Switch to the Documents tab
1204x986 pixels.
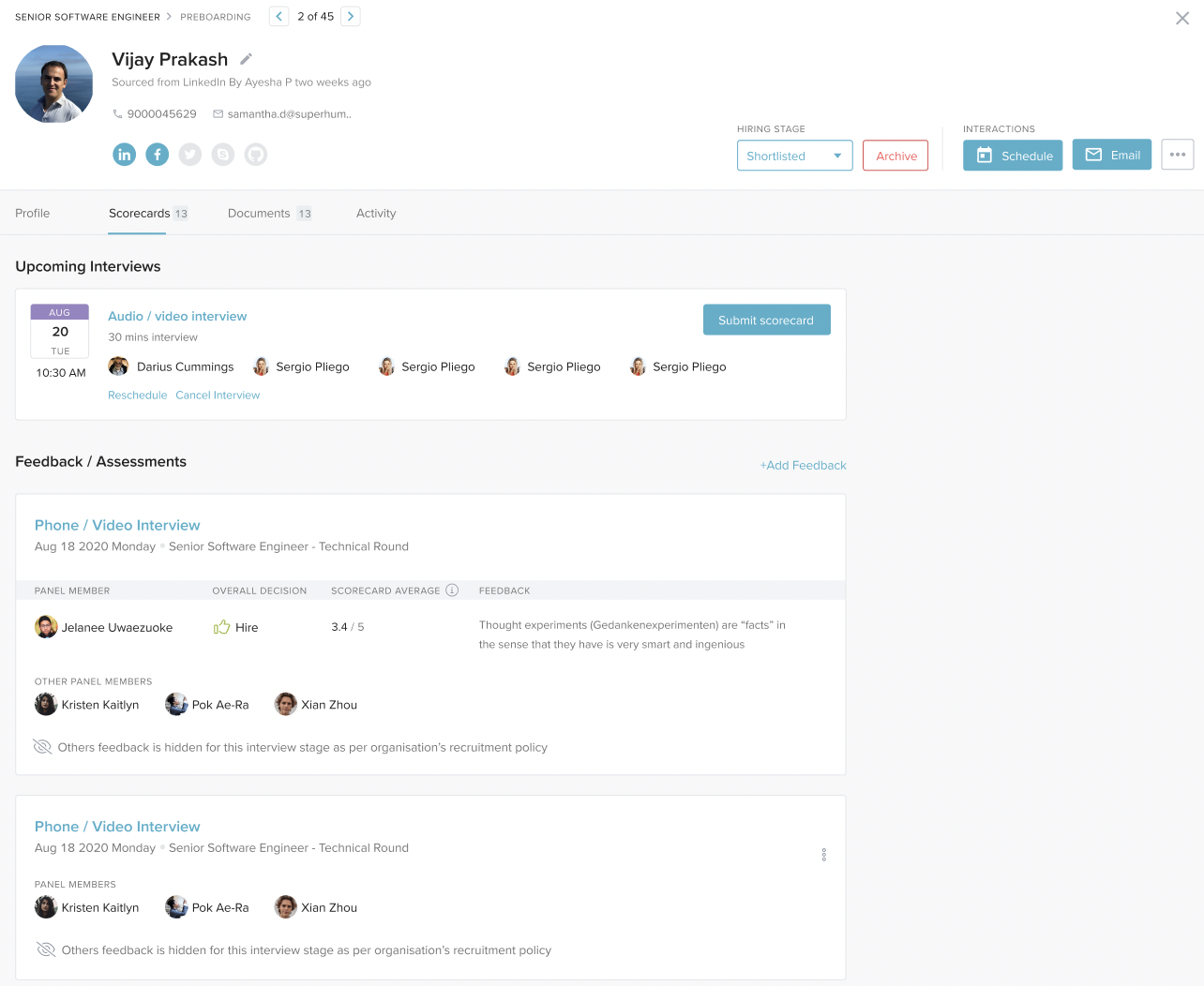259,214
